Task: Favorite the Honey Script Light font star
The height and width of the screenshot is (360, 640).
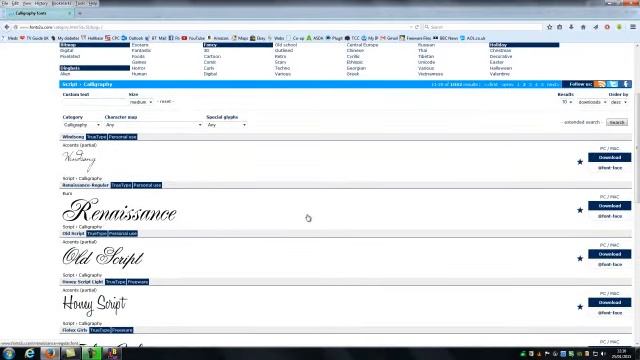Action: pos(580,307)
